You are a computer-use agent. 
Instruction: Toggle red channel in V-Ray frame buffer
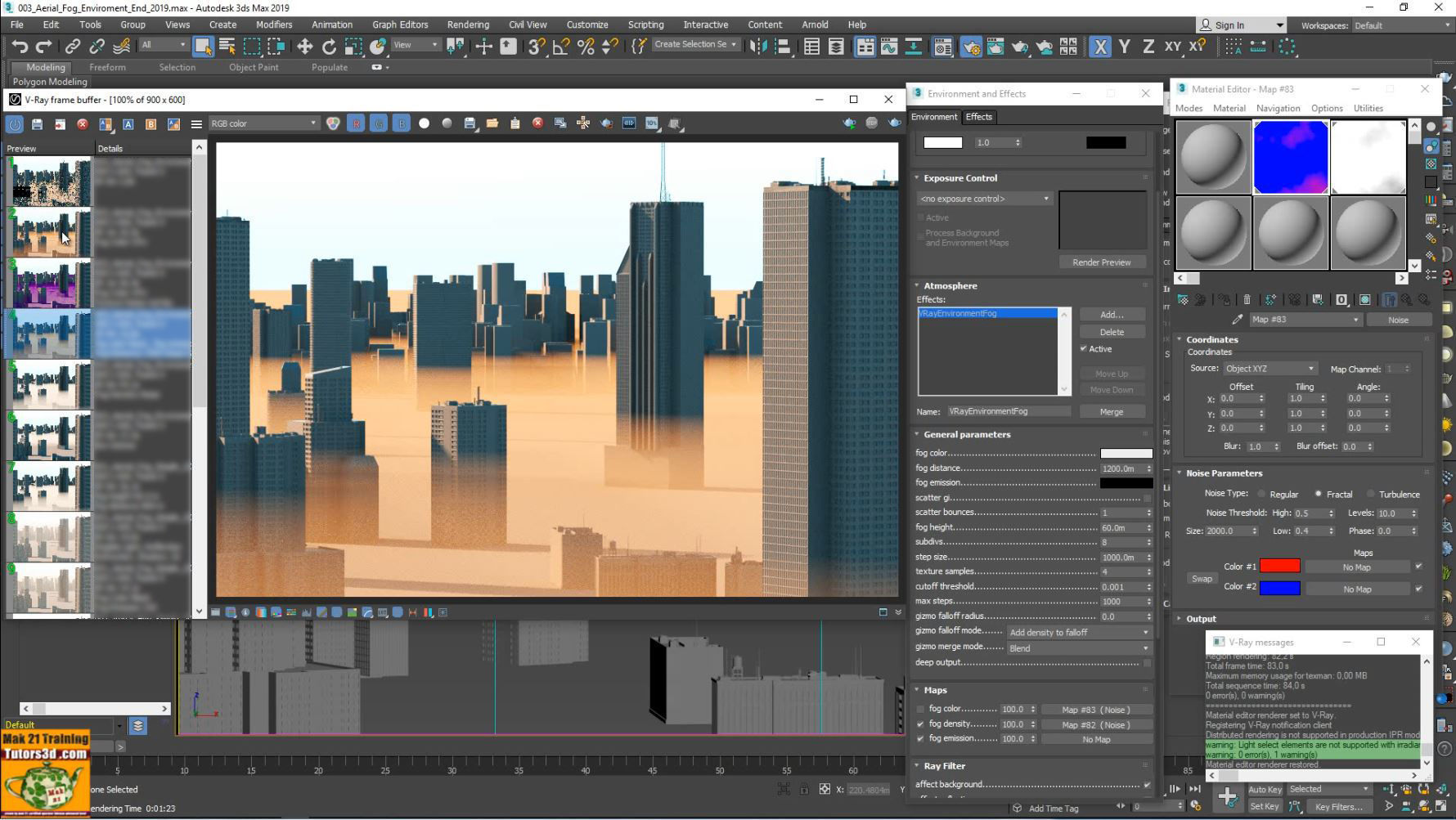(356, 123)
